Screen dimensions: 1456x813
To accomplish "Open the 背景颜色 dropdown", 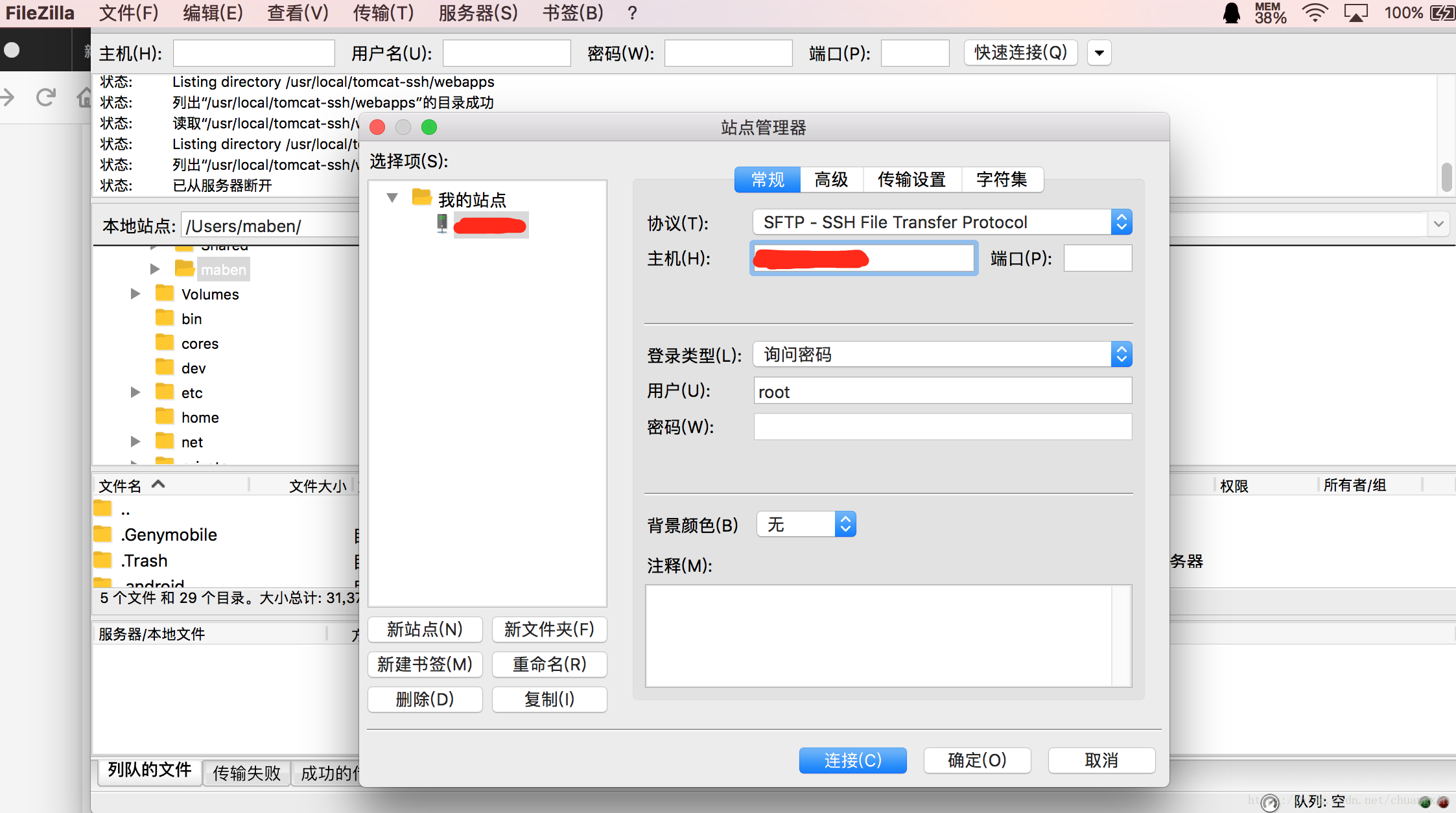I will tap(806, 524).
